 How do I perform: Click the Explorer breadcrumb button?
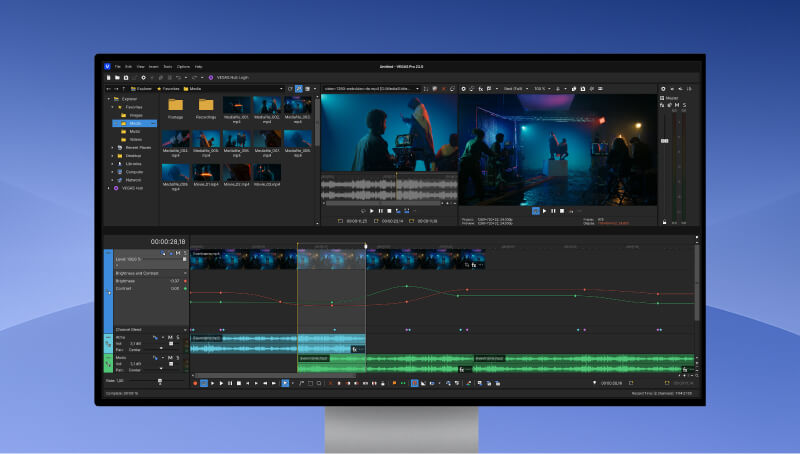click(x=142, y=89)
